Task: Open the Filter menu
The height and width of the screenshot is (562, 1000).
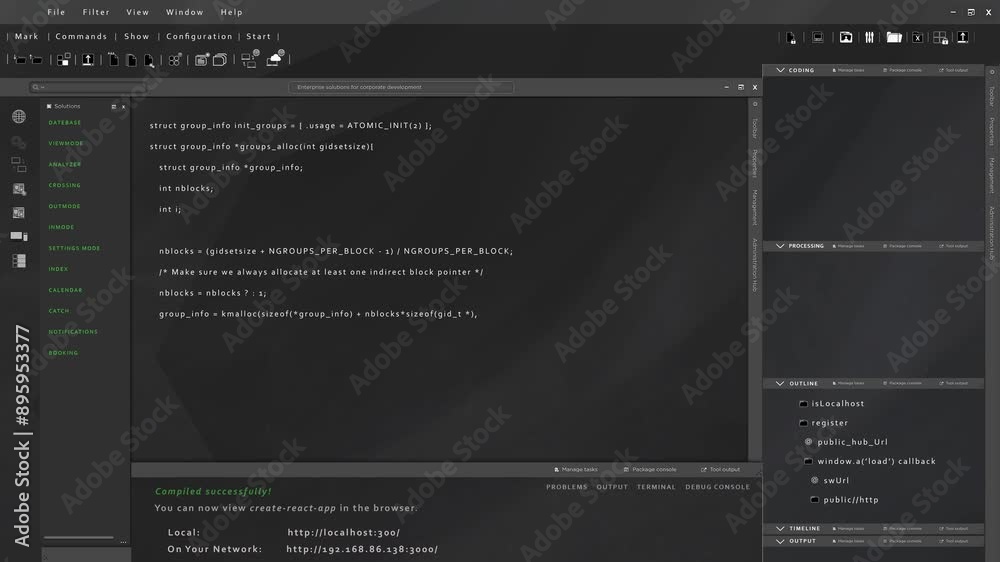Action: tap(96, 12)
